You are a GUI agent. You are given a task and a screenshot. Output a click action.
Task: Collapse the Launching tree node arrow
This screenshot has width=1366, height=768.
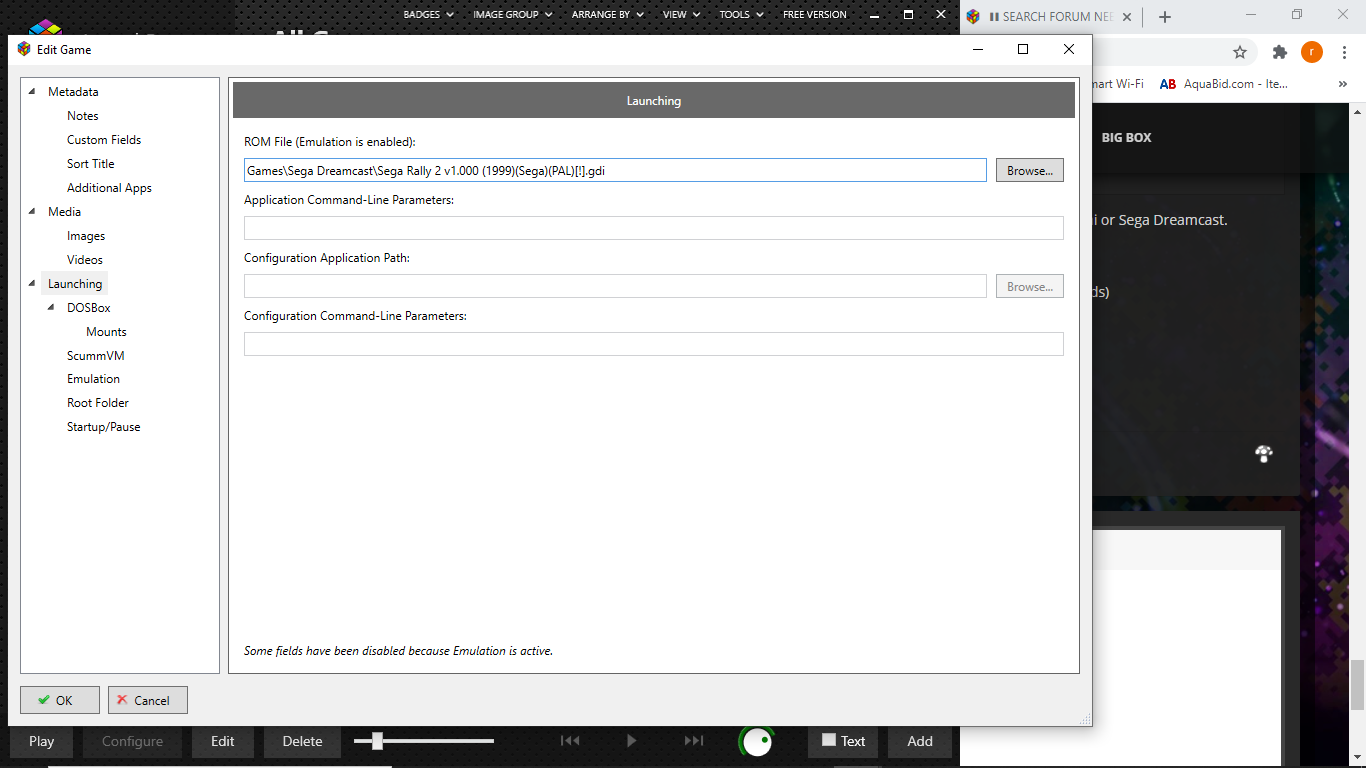pos(33,284)
